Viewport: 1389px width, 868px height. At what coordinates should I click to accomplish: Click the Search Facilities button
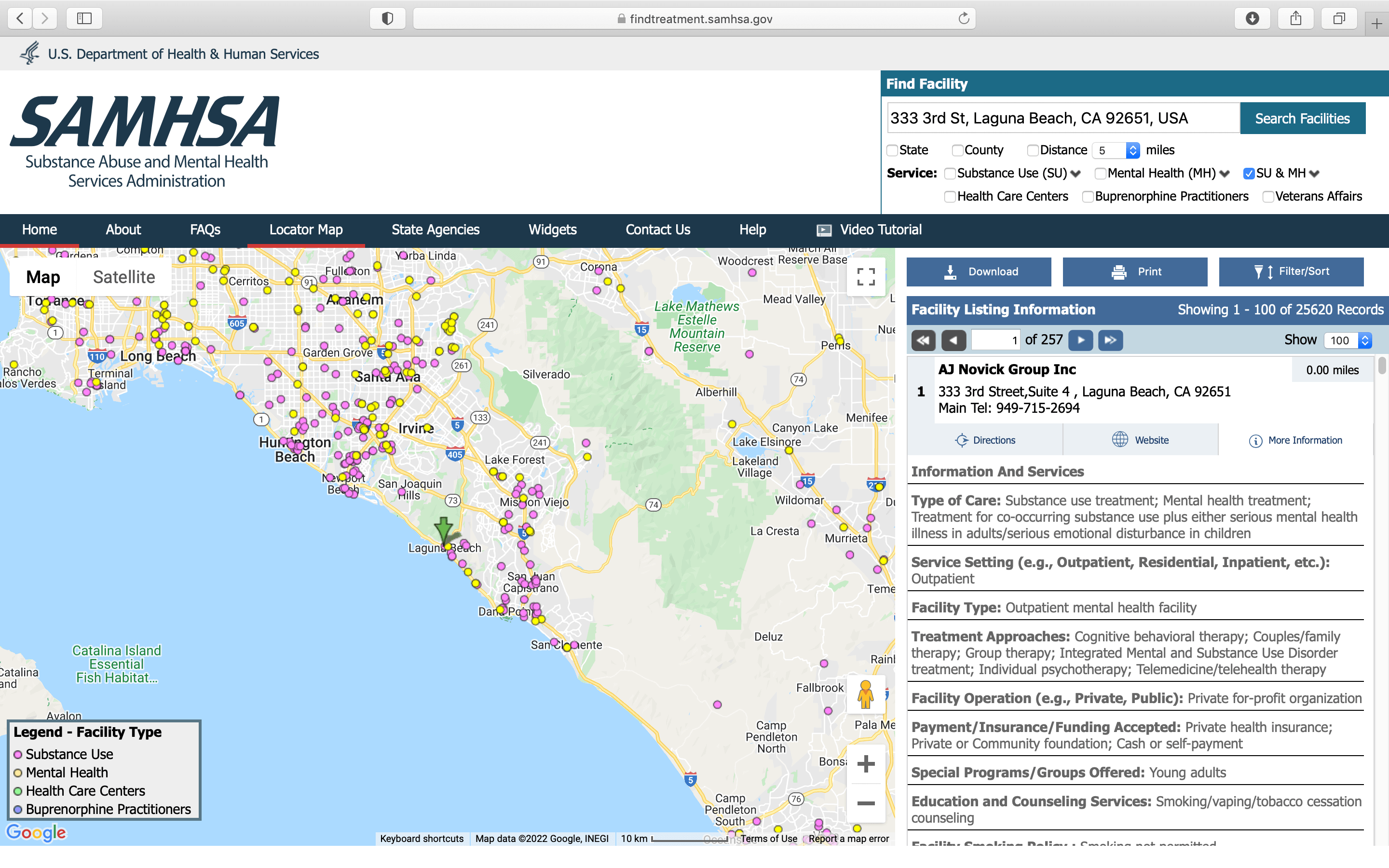(x=1302, y=118)
